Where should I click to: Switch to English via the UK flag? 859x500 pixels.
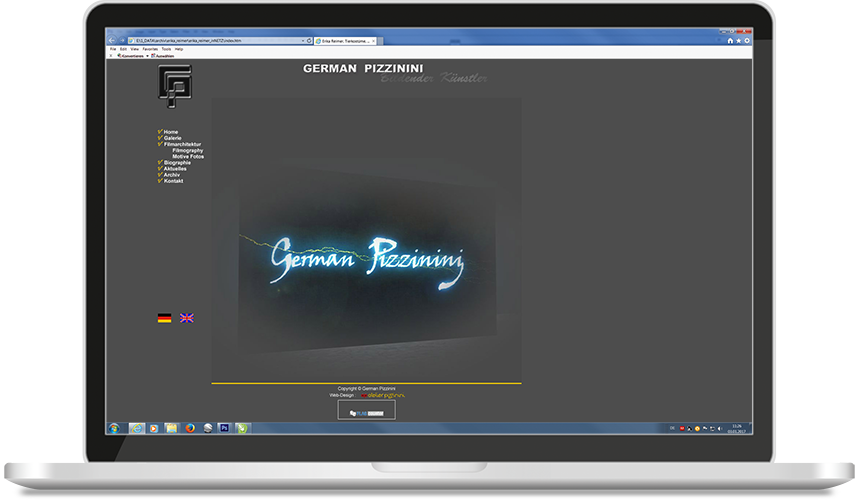pos(187,318)
